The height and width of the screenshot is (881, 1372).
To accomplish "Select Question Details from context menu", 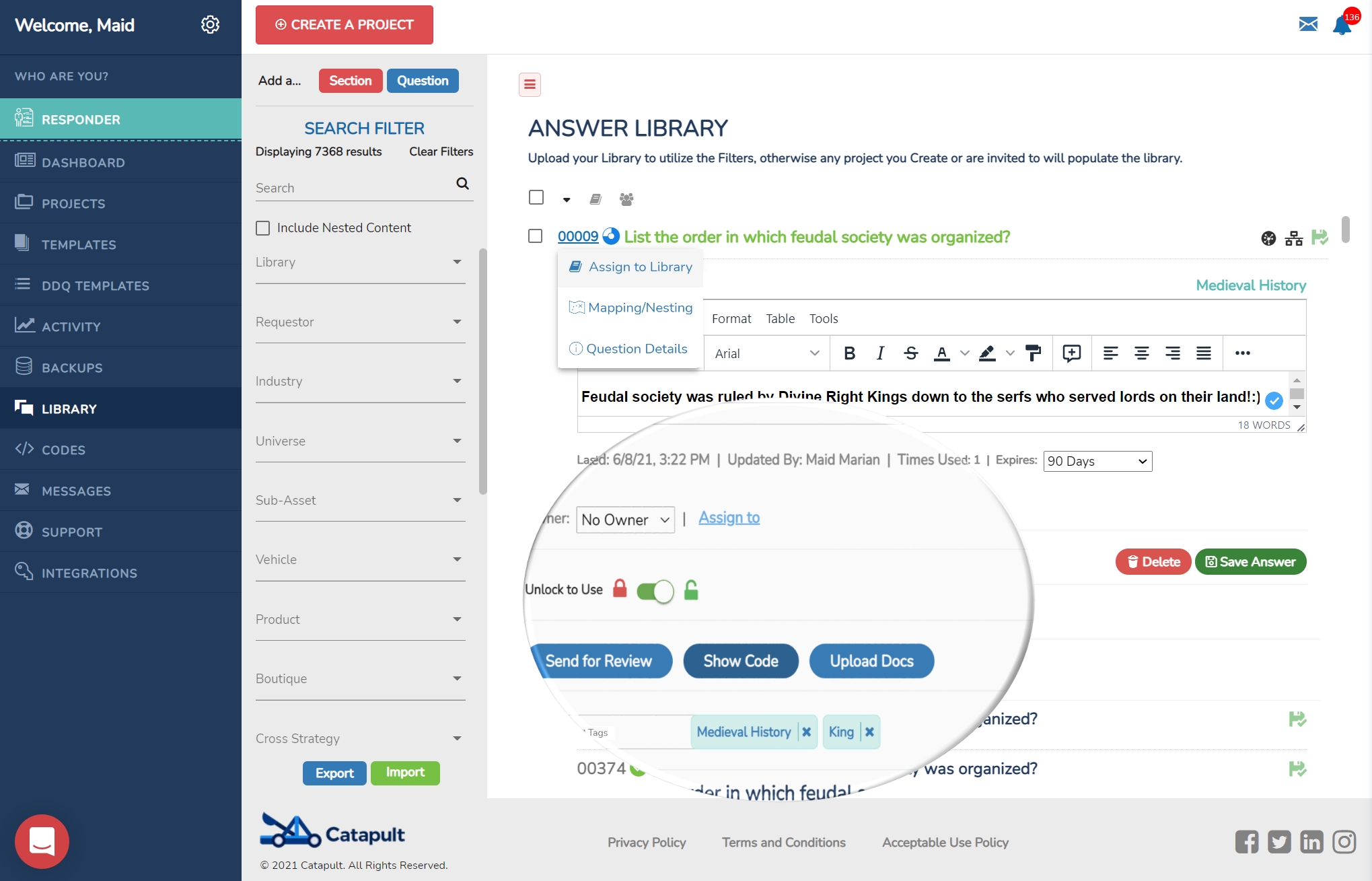I will point(637,348).
